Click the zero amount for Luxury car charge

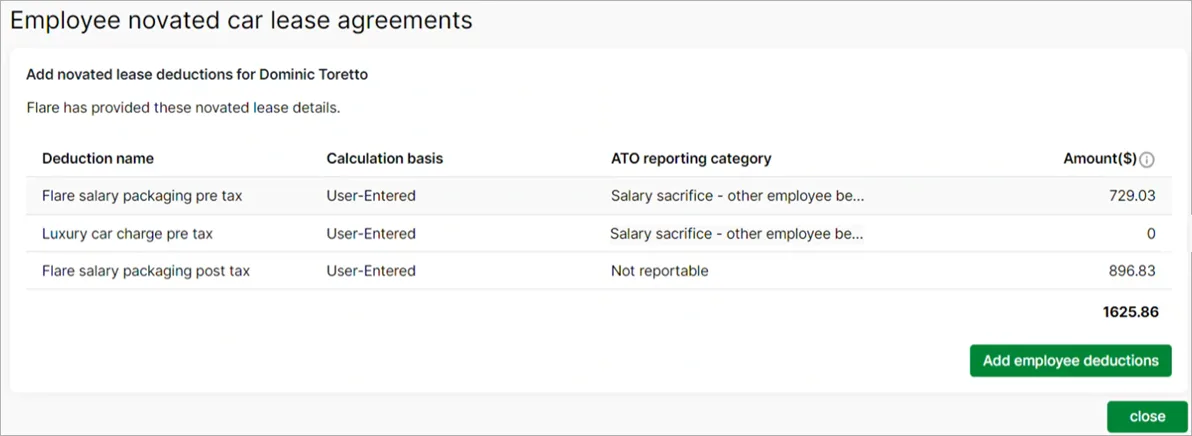click(x=1151, y=234)
